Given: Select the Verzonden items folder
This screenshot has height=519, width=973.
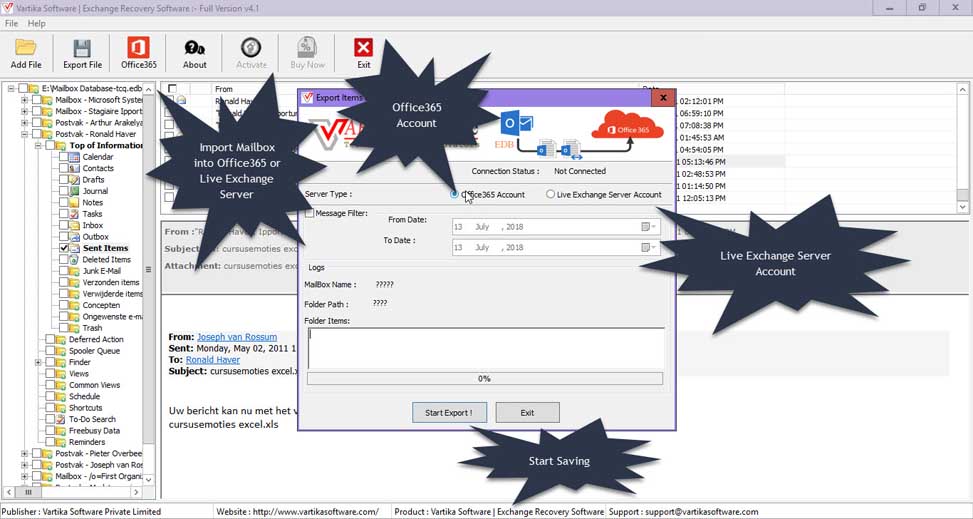Looking at the screenshot, I should [111, 282].
